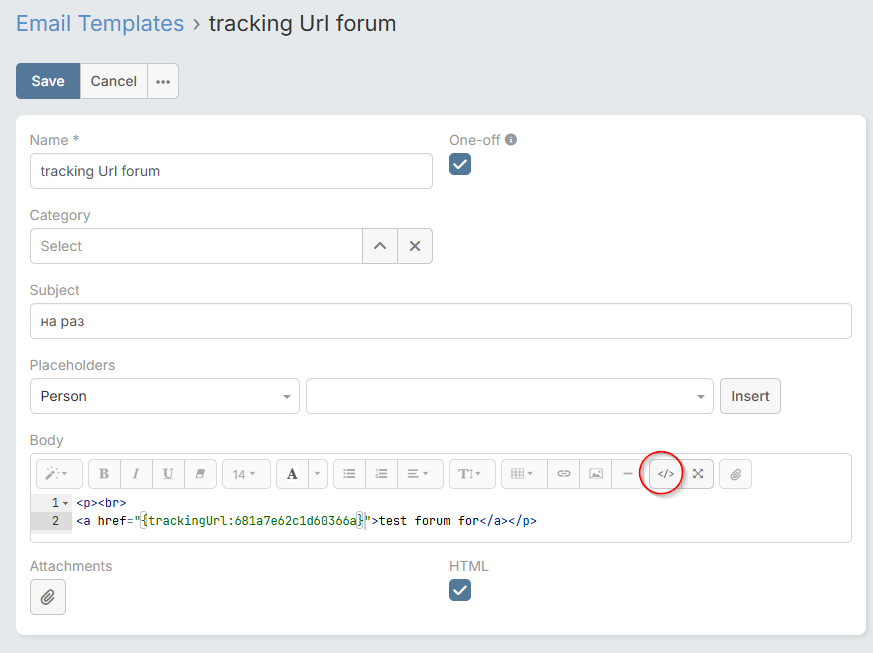
Task: Click the toolbar paperclip attach icon
Action: (x=735, y=474)
